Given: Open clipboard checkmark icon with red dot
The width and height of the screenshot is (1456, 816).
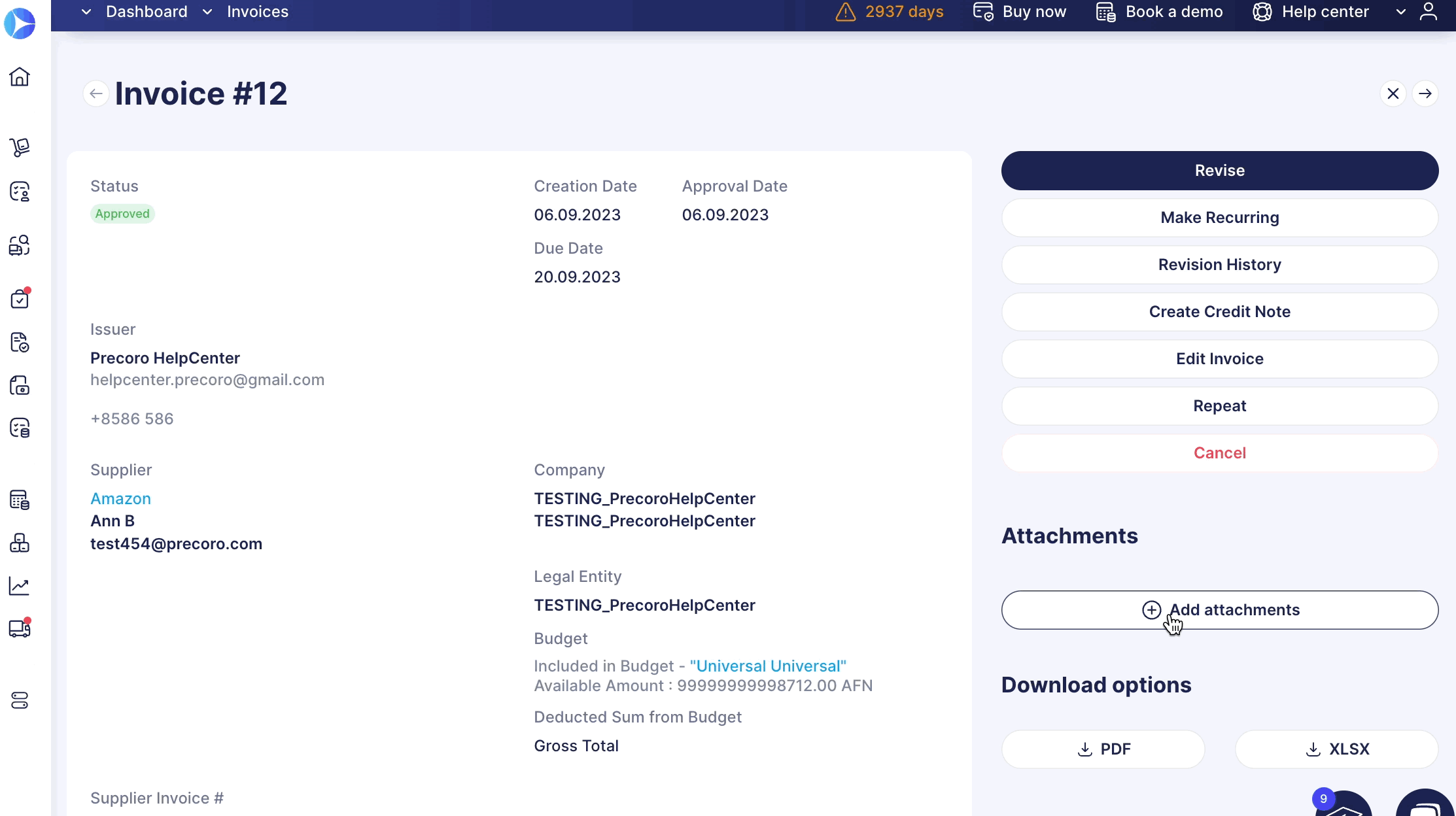Looking at the screenshot, I should (20, 298).
